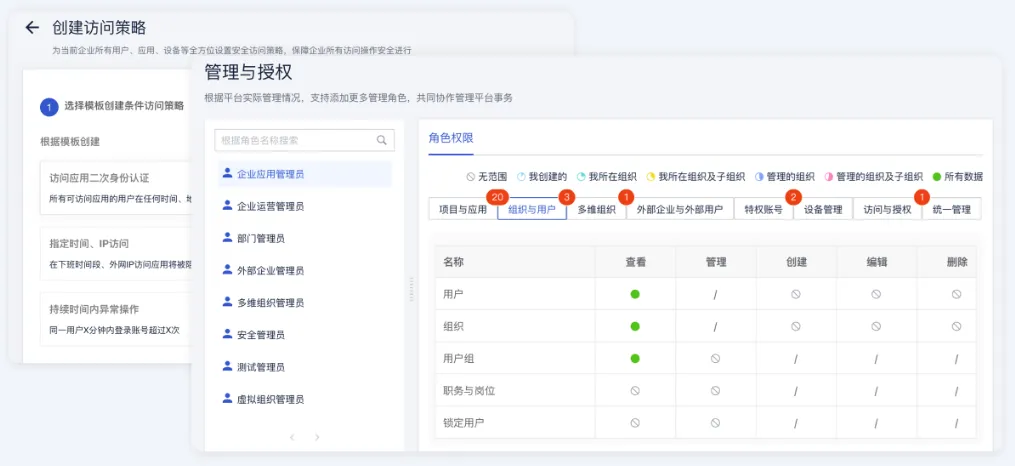The image size is (1015, 466).
Task: Focus the 根据角色名称搜索 search field
Action: click(304, 140)
